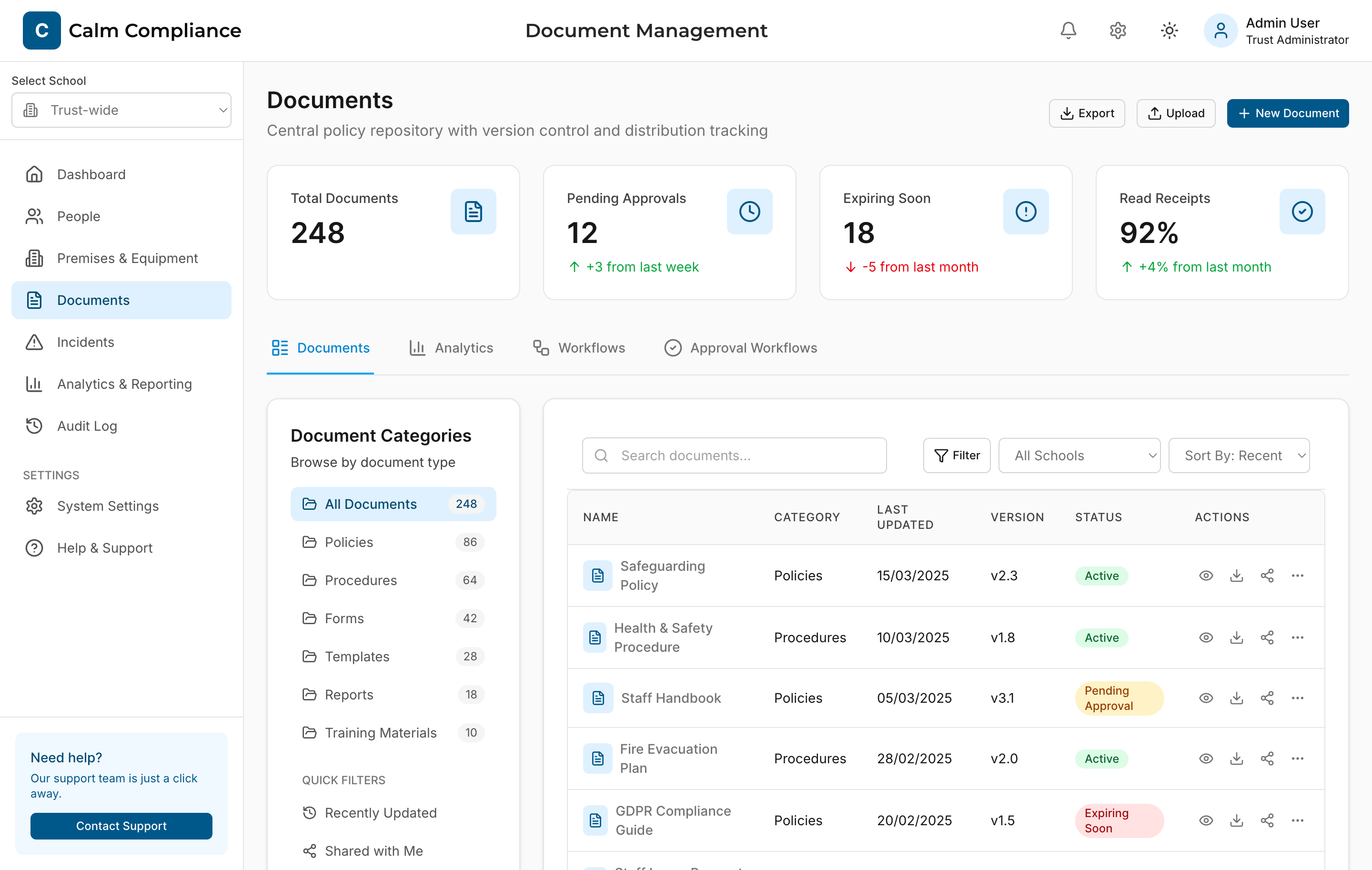
Task: Share the Safeguarding Policy
Action: click(1267, 576)
